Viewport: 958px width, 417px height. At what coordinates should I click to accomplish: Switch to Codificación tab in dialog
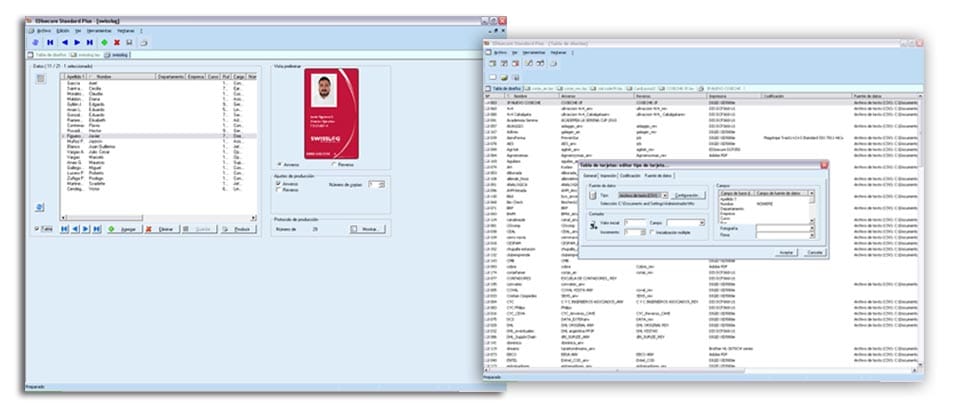629,175
